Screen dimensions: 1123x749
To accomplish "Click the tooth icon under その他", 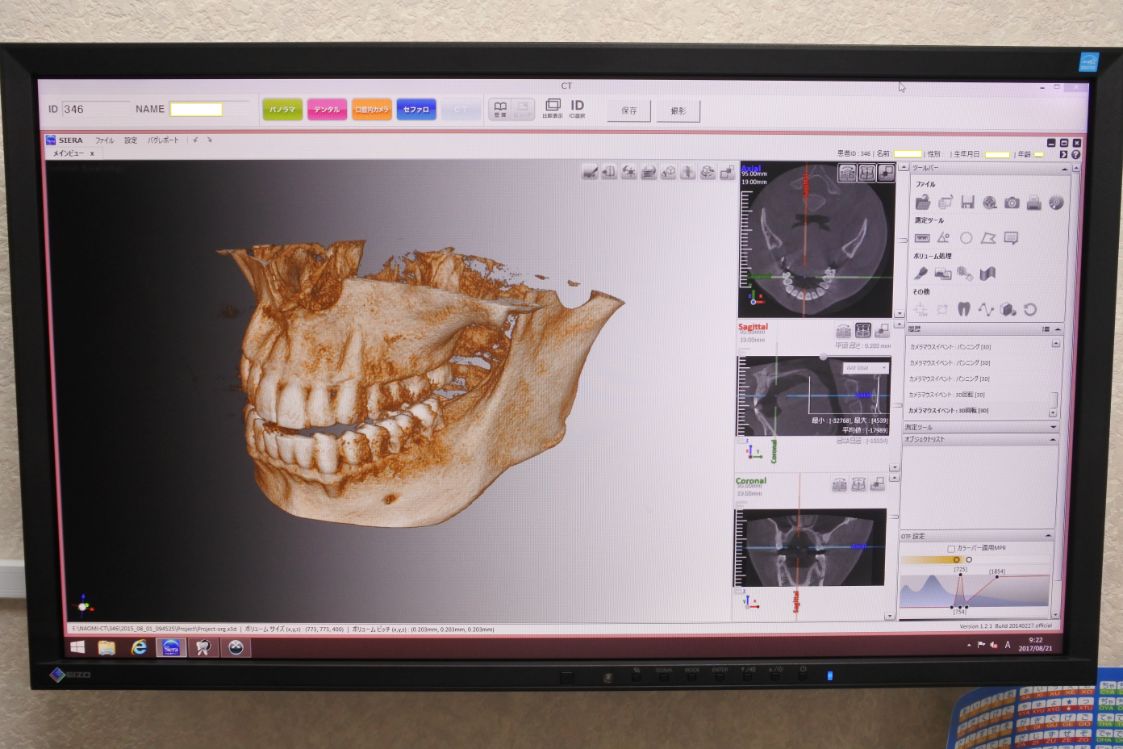I will (964, 309).
